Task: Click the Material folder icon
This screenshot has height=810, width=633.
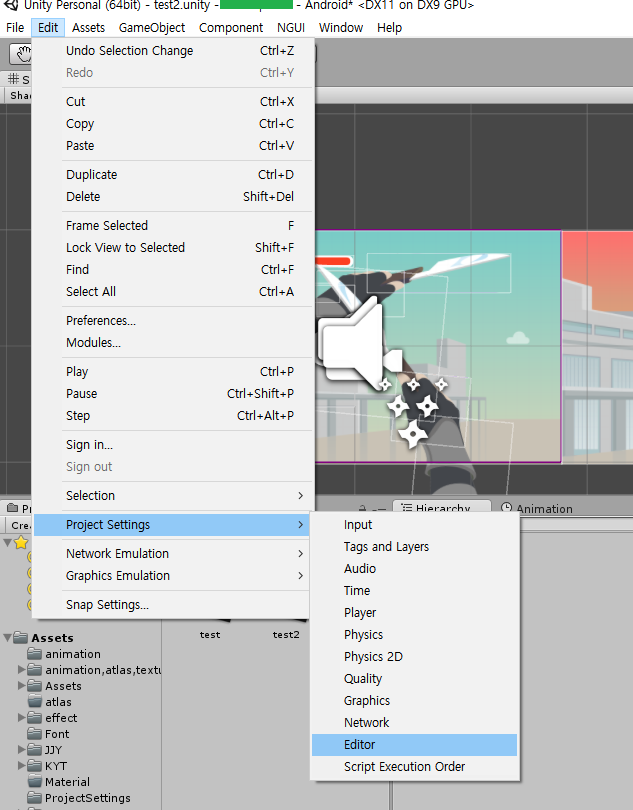Action: [36, 782]
